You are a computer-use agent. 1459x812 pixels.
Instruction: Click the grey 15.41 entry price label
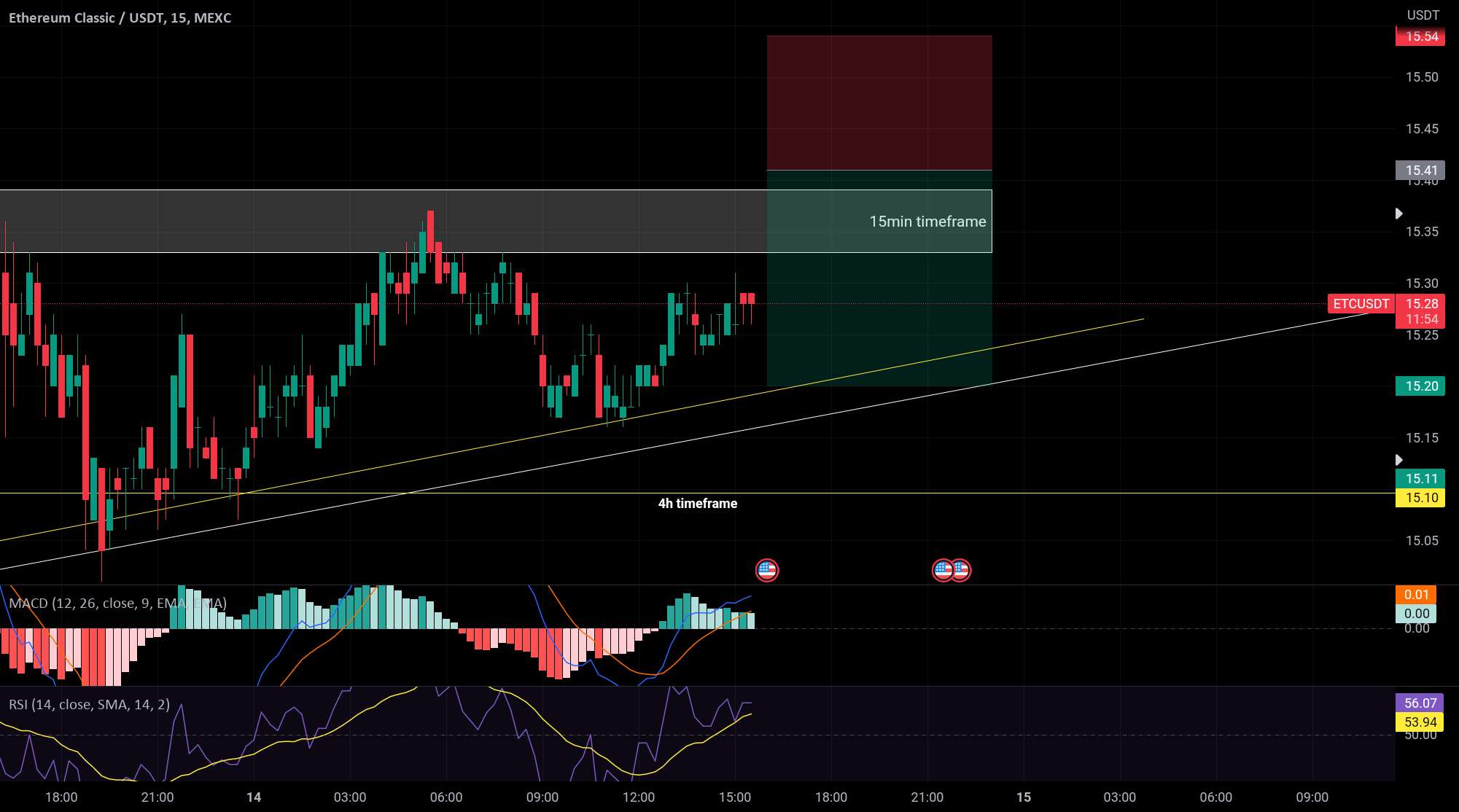pos(1420,171)
